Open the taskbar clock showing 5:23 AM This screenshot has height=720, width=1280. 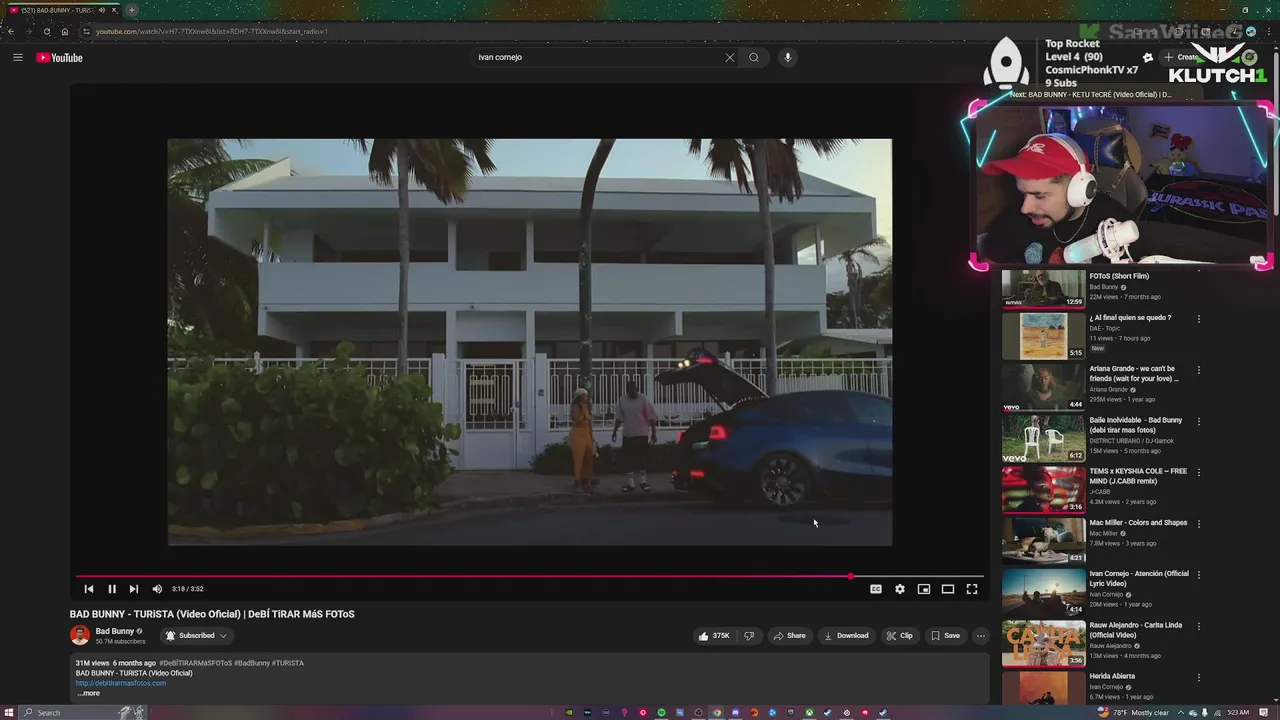(1238, 713)
